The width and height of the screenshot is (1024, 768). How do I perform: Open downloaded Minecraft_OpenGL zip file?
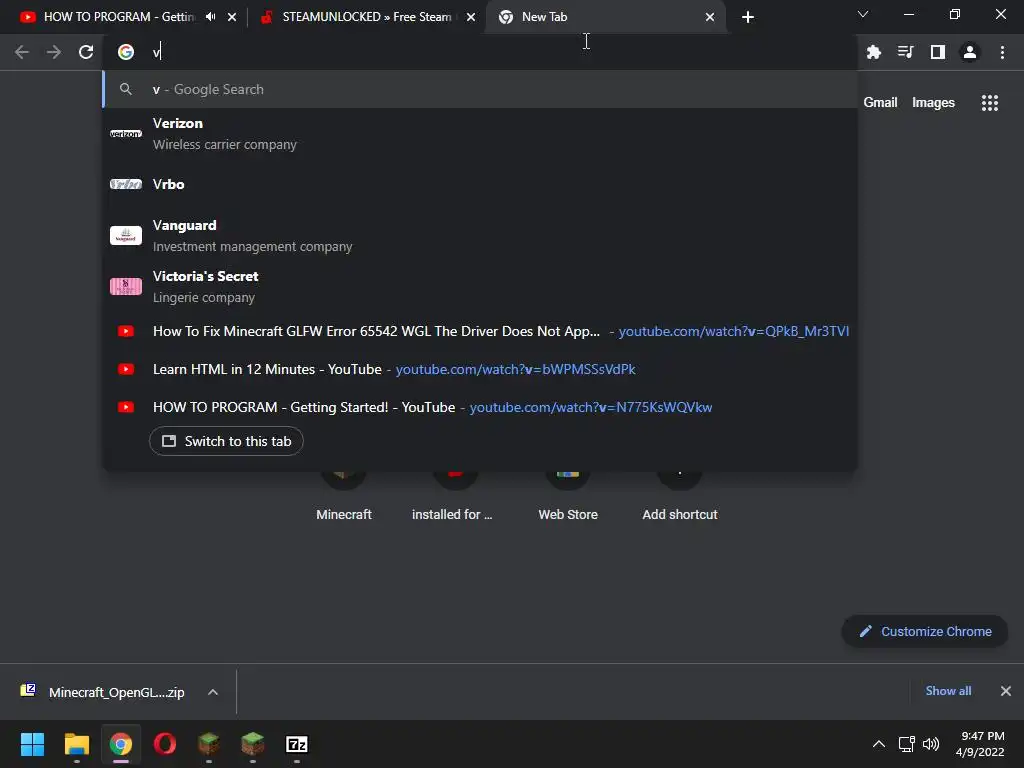click(104, 692)
